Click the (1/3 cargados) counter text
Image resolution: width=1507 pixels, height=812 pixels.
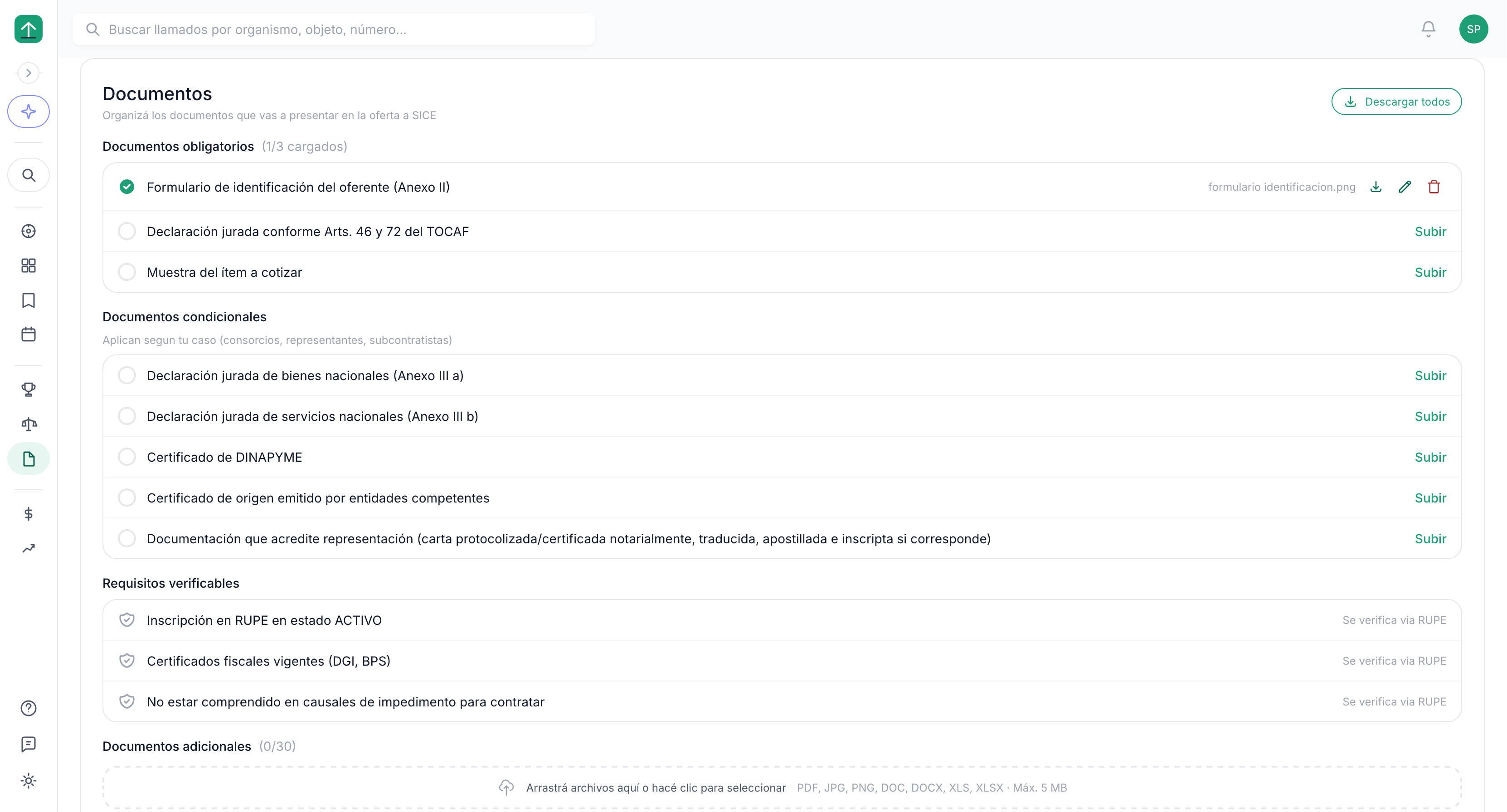[x=304, y=146]
